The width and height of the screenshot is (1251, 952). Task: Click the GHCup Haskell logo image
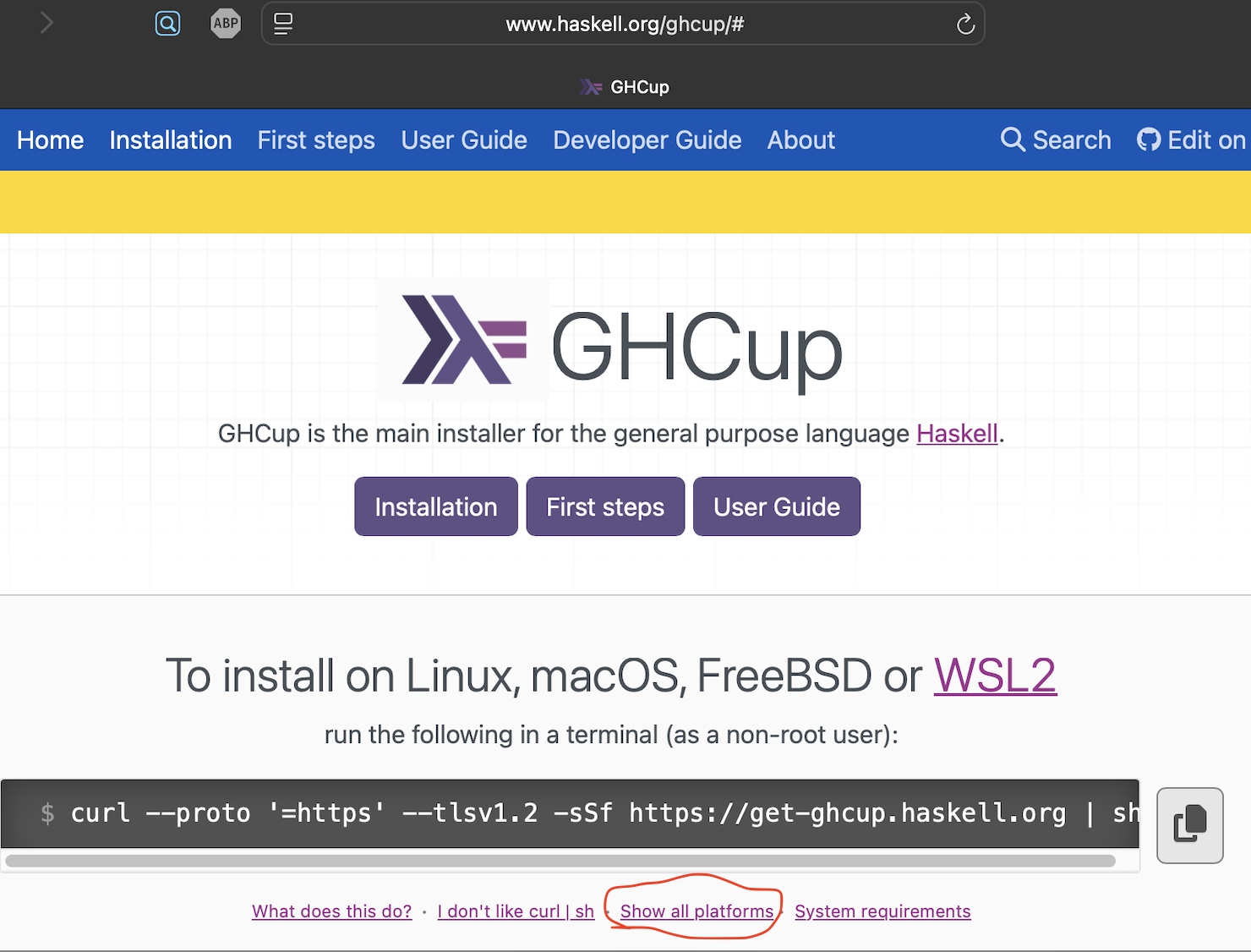tap(464, 339)
